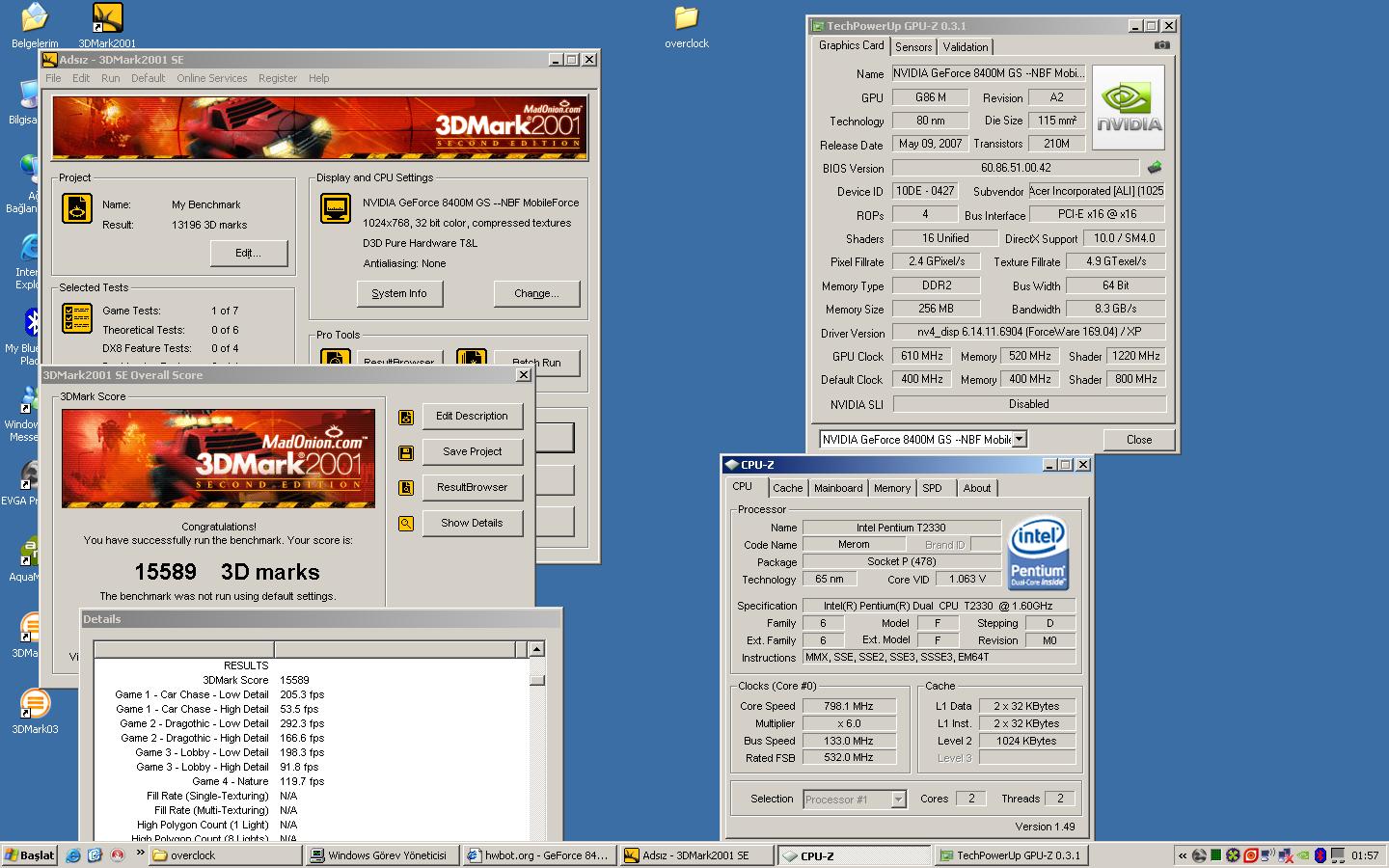
Task: Save BIOS using the chip icon in GPU-Z
Action: pyautogui.click(x=1154, y=167)
